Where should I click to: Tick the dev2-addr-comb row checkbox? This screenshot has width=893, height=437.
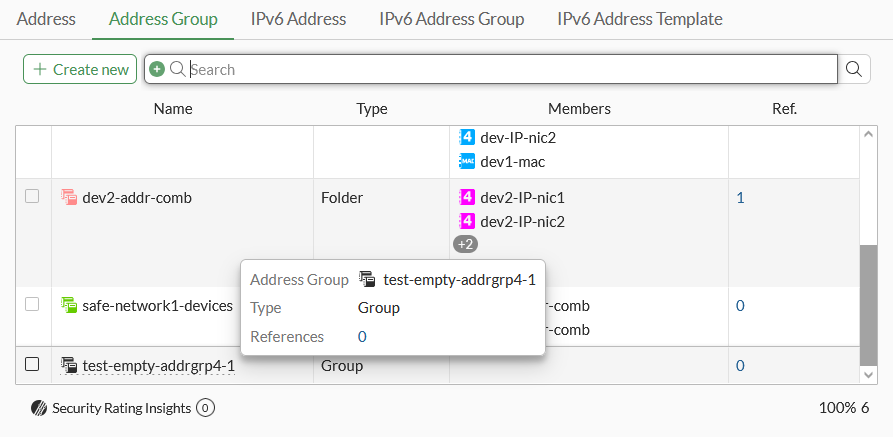[32, 197]
